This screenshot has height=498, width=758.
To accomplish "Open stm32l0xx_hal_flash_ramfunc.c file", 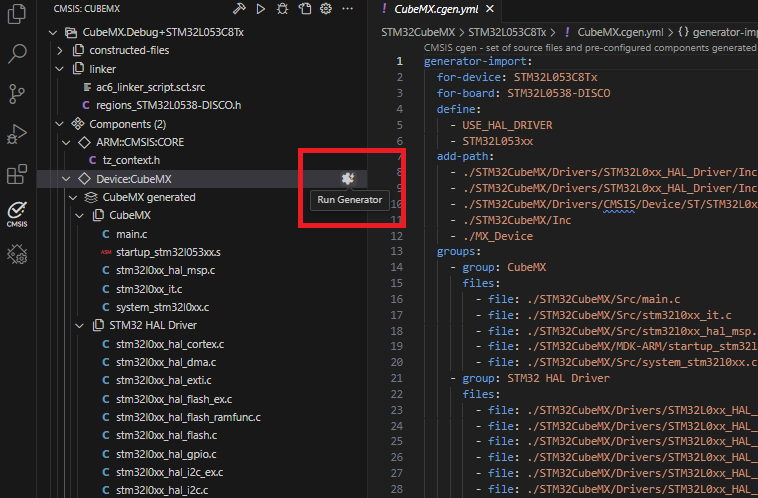I will coord(188,417).
